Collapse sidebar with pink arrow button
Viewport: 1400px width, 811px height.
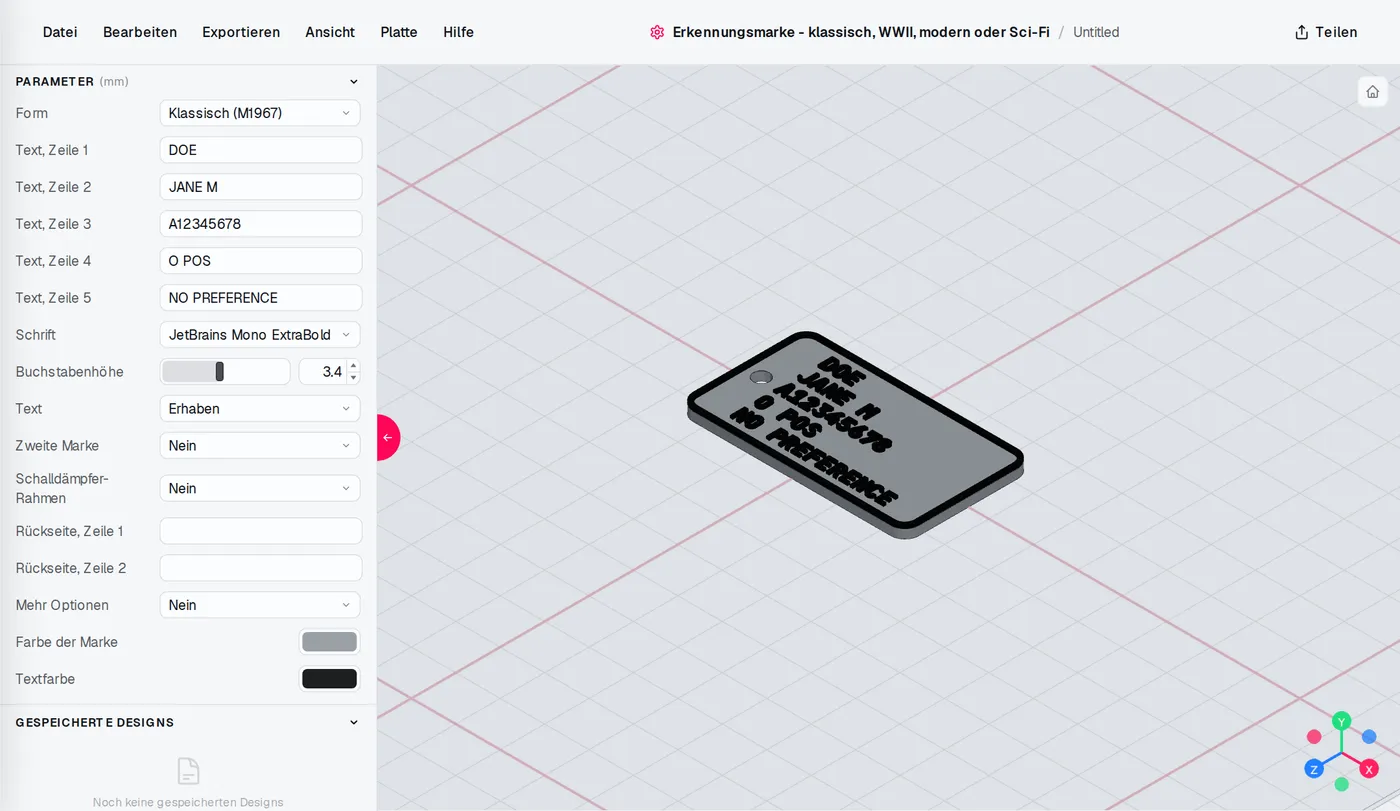(x=387, y=437)
